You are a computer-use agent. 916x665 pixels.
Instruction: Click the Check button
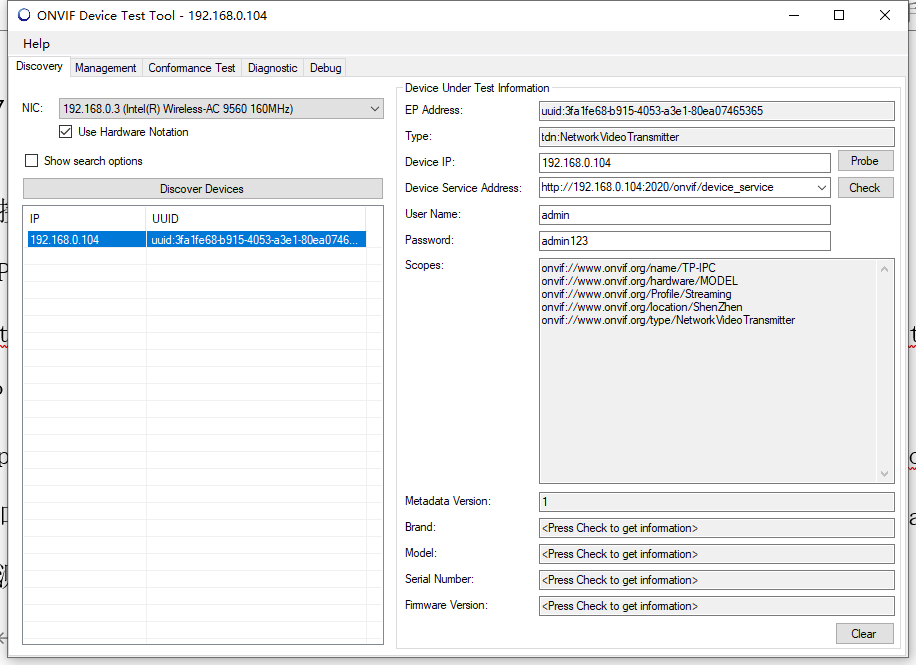pyautogui.click(x=864, y=188)
